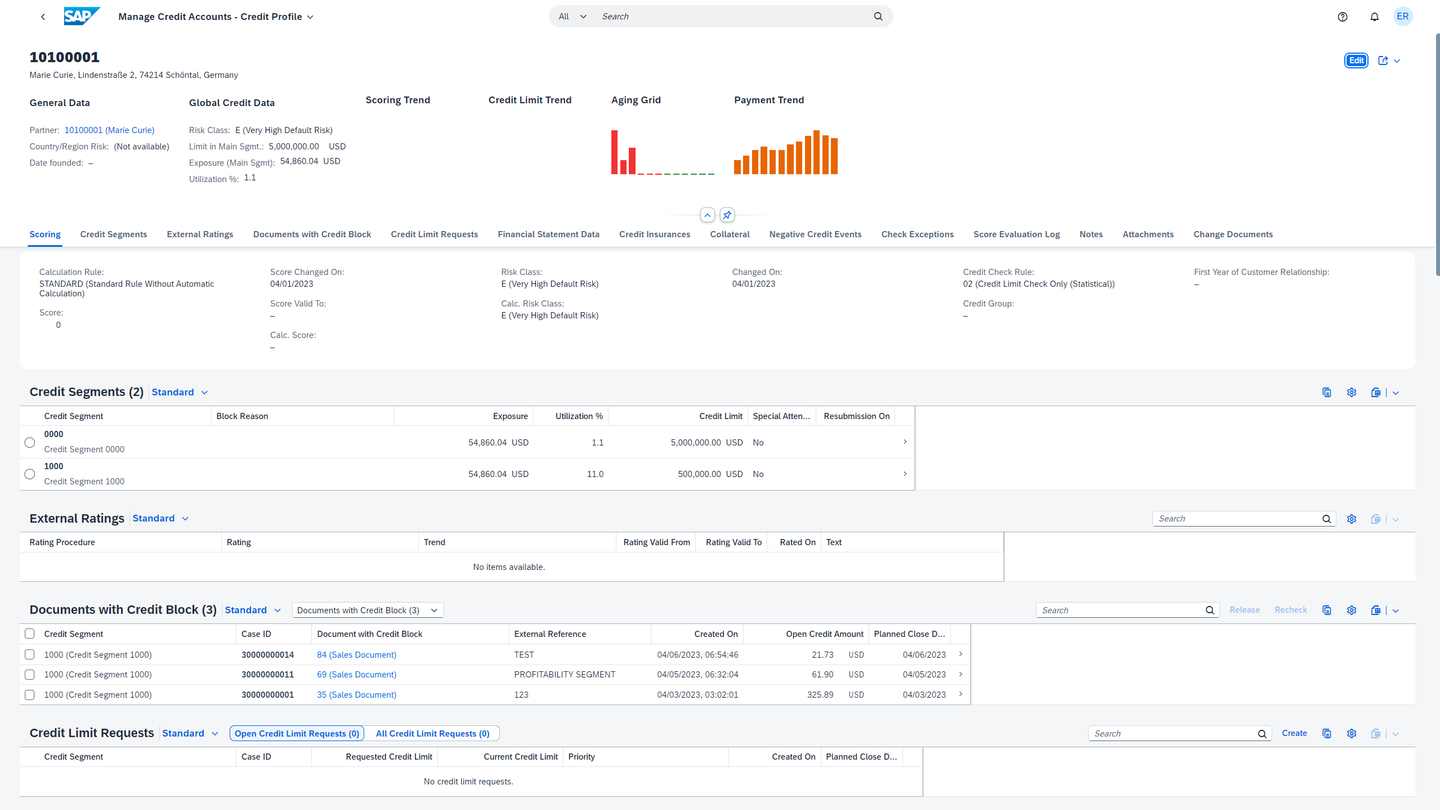Click External Ratings export icon
Image resolution: width=1440 pixels, height=810 pixels.
(1376, 519)
